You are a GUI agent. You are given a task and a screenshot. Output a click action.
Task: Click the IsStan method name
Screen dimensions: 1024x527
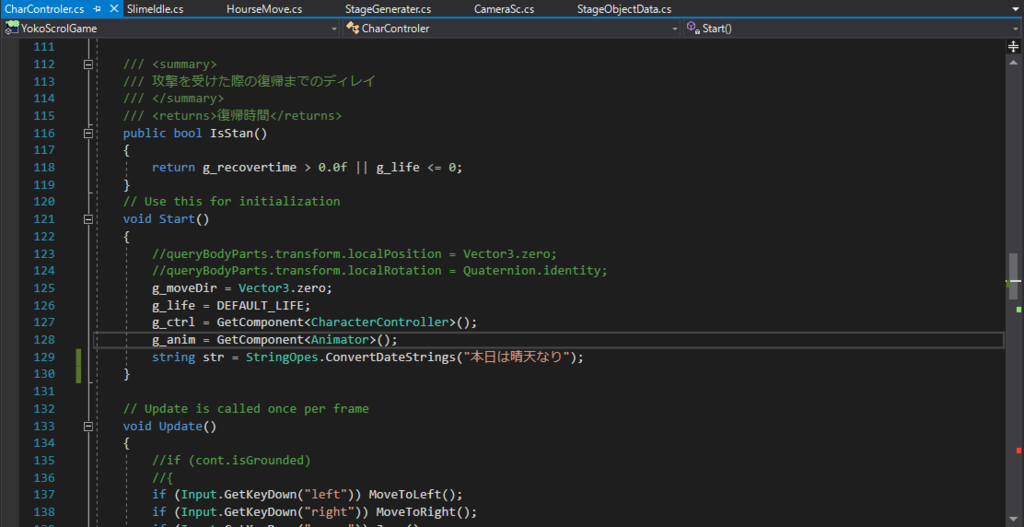(231, 133)
